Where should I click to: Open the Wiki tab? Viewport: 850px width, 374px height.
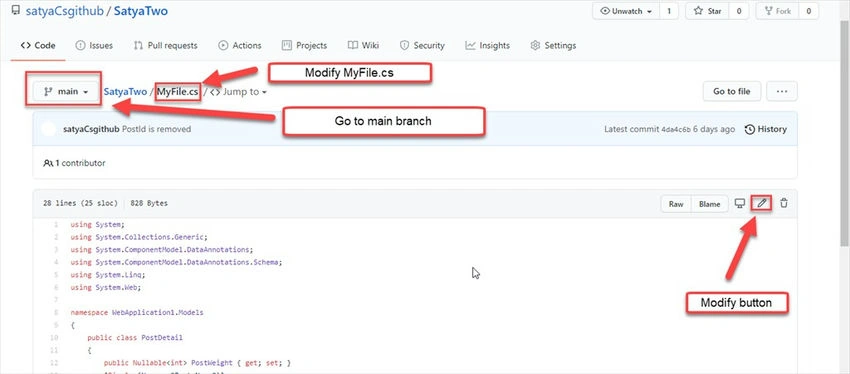pos(363,46)
